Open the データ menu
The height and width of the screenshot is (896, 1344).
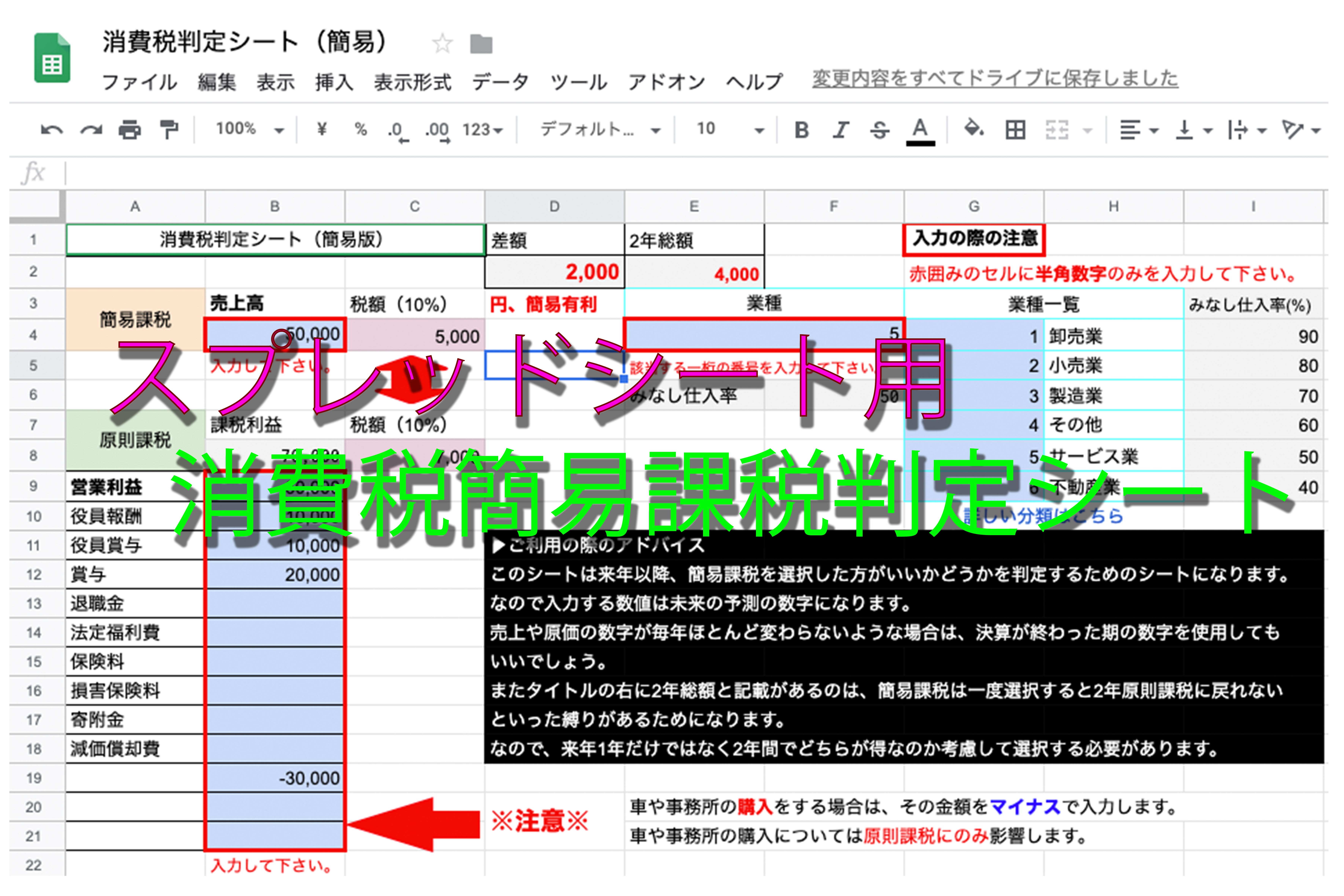click(501, 82)
